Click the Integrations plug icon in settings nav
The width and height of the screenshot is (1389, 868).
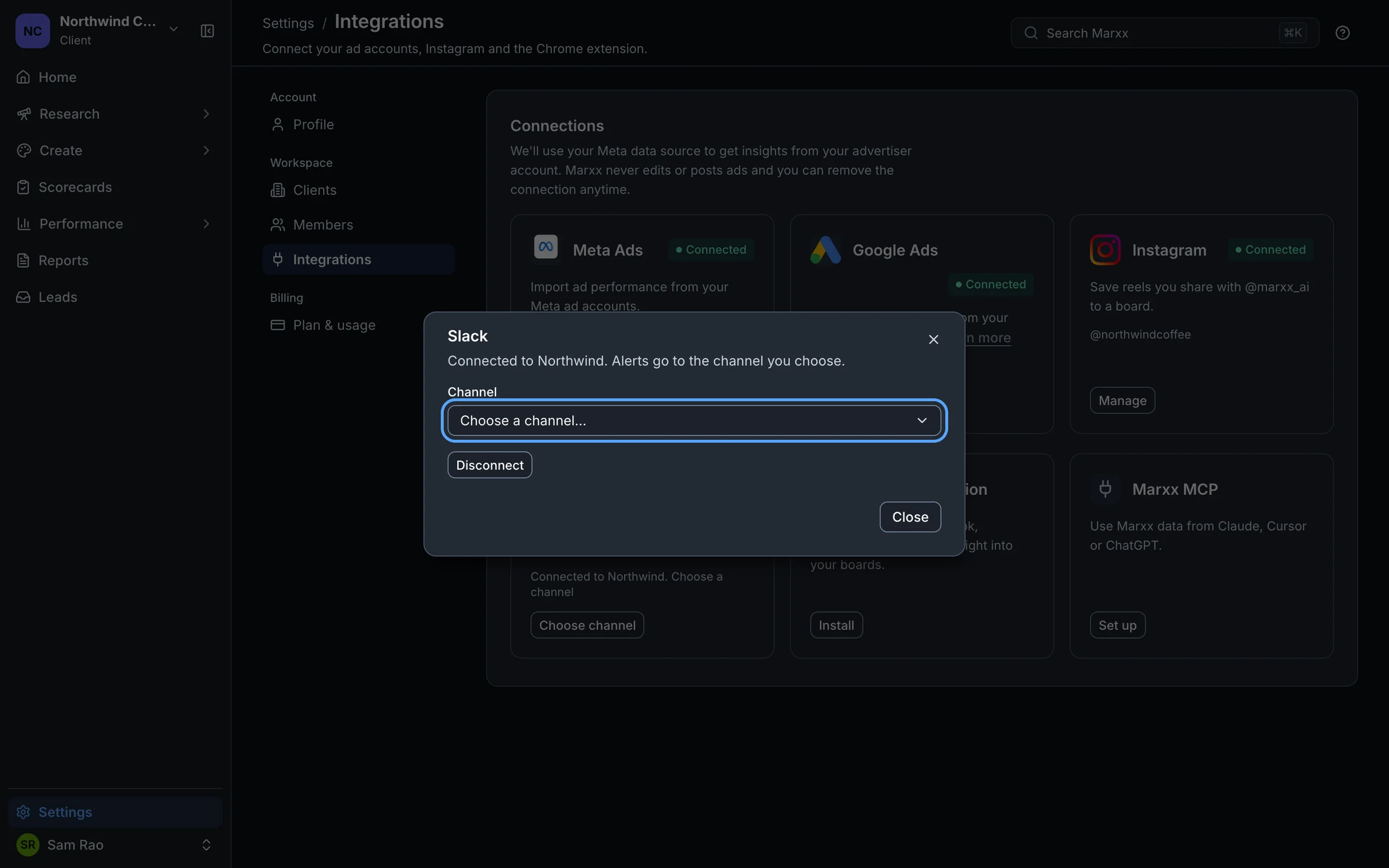[278, 259]
